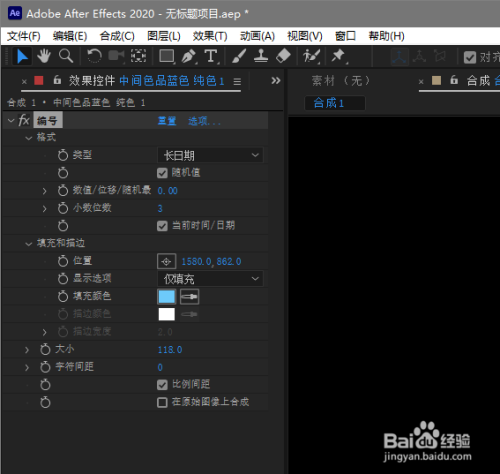Screen dimensions: 500x474
Task: Toggle stopwatch for 填充颜色 property
Action: coord(63,296)
